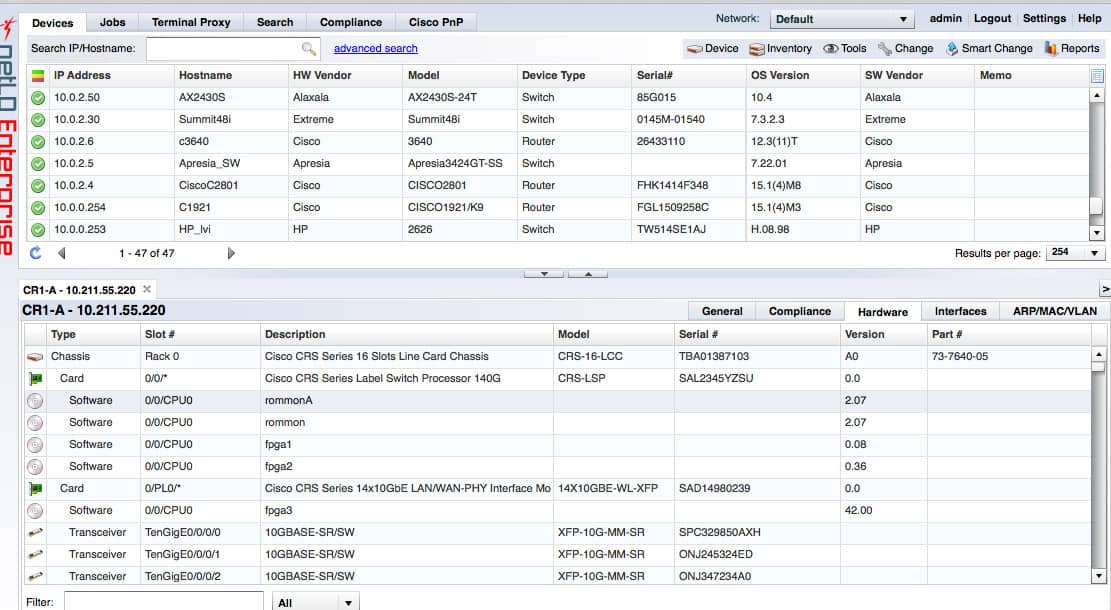The width and height of the screenshot is (1111, 610).
Task: Click the green status icon for 10.0.2.30
Action: click(x=38, y=120)
